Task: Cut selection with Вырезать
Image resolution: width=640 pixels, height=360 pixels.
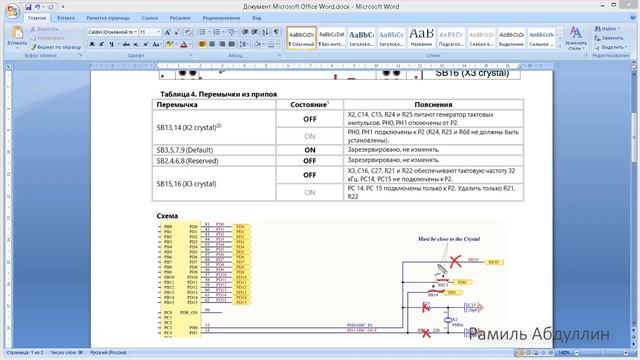Action: (45, 29)
